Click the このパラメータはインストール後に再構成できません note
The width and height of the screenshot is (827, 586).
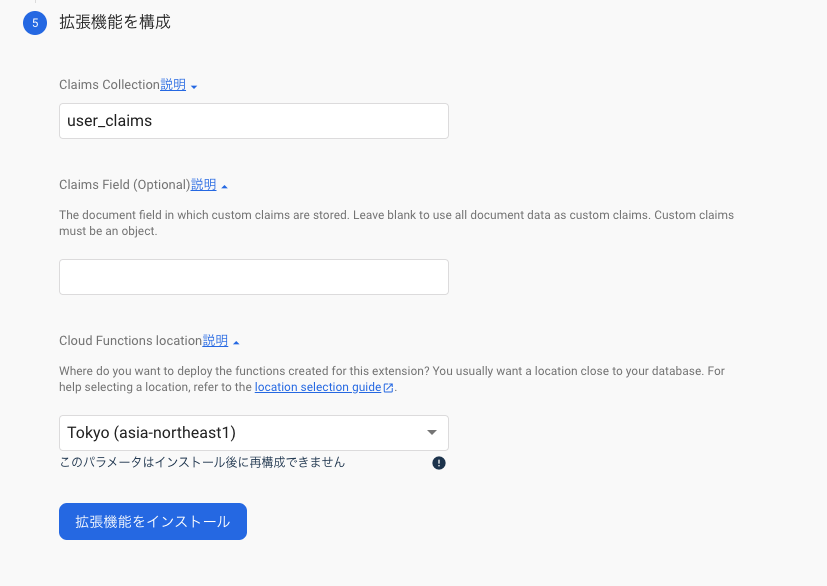click(x=202, y=463)
